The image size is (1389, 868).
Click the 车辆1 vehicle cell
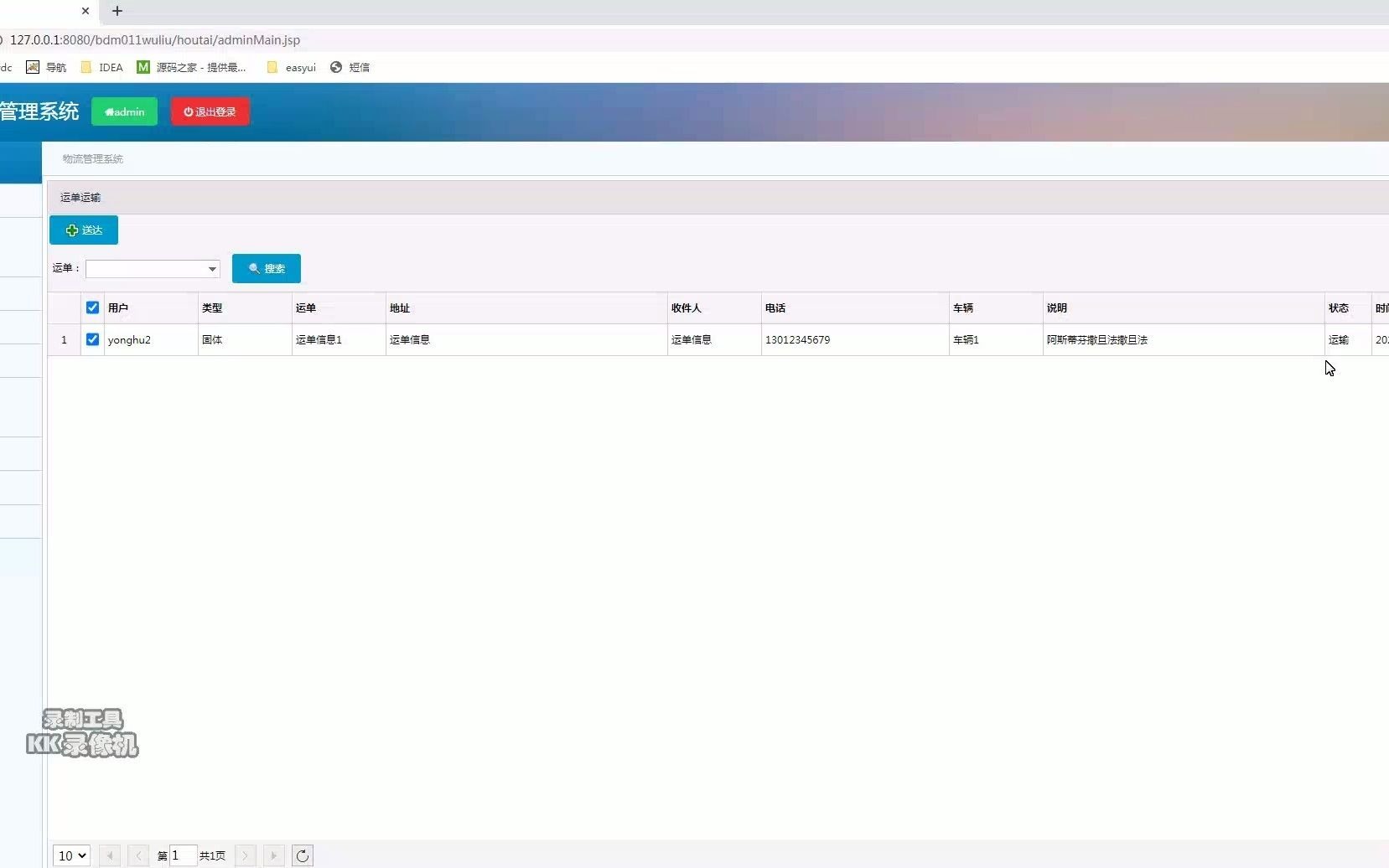996,340
